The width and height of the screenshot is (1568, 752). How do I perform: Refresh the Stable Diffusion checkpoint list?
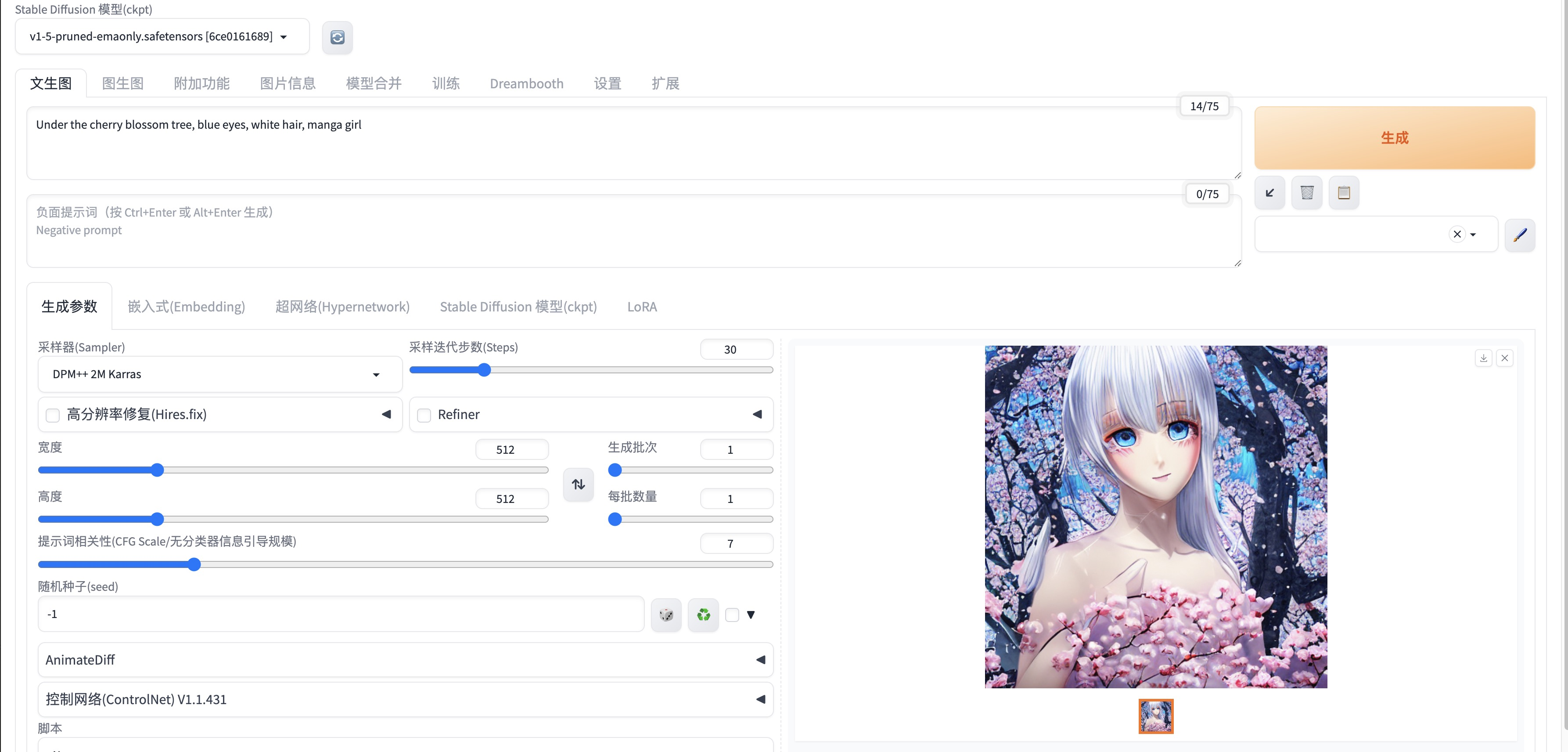click(x=337, y=37)
